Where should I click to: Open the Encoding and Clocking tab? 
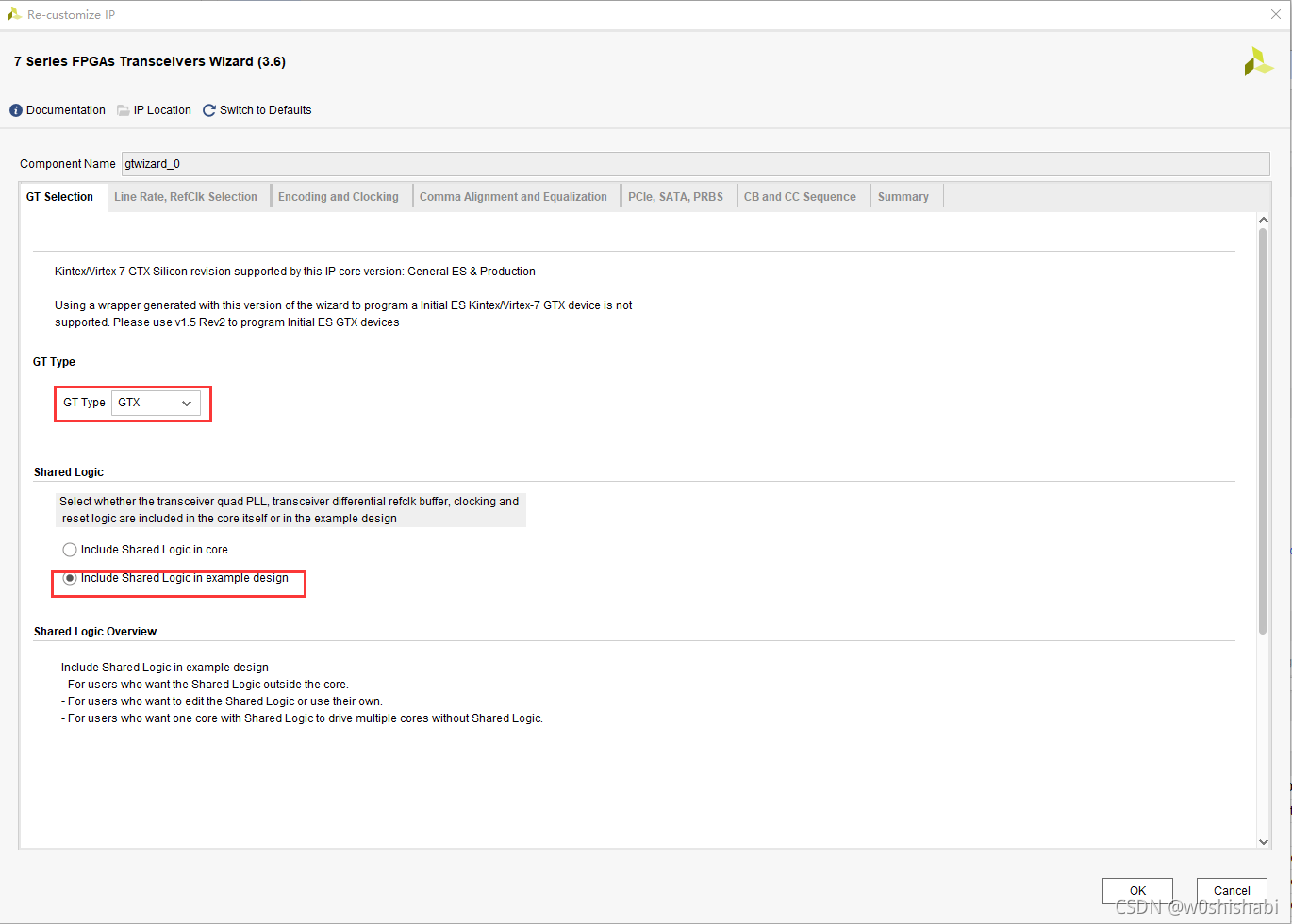pos(339,197)
